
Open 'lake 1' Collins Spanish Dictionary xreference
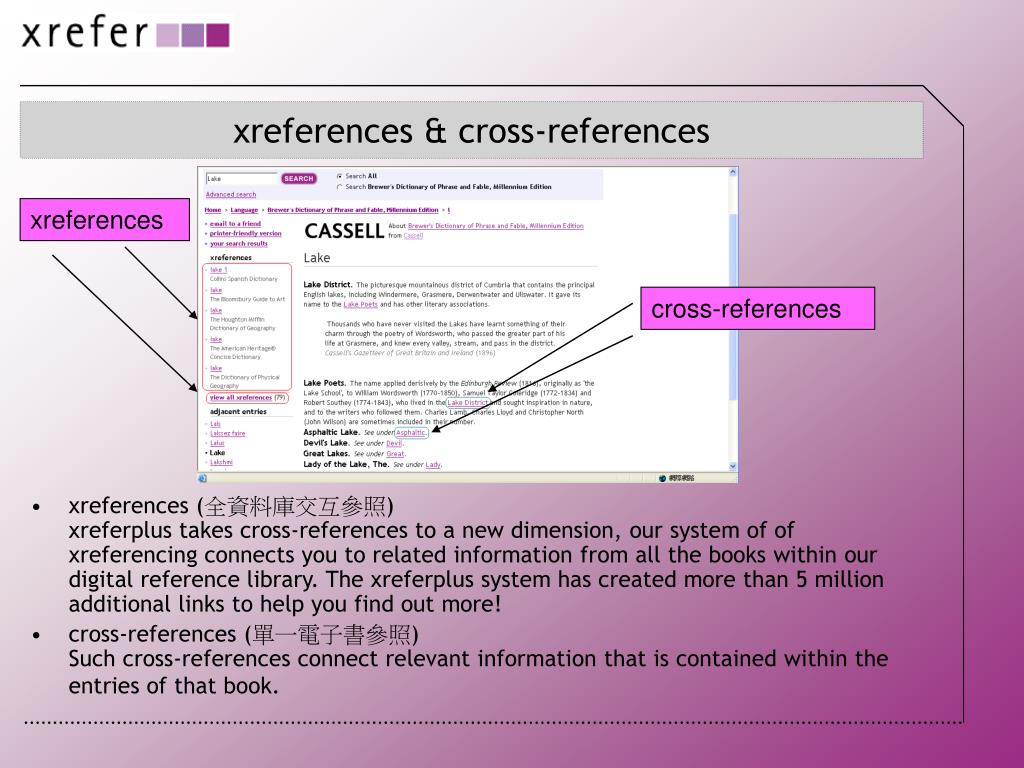pyautogui.click(x=219, y=270)
